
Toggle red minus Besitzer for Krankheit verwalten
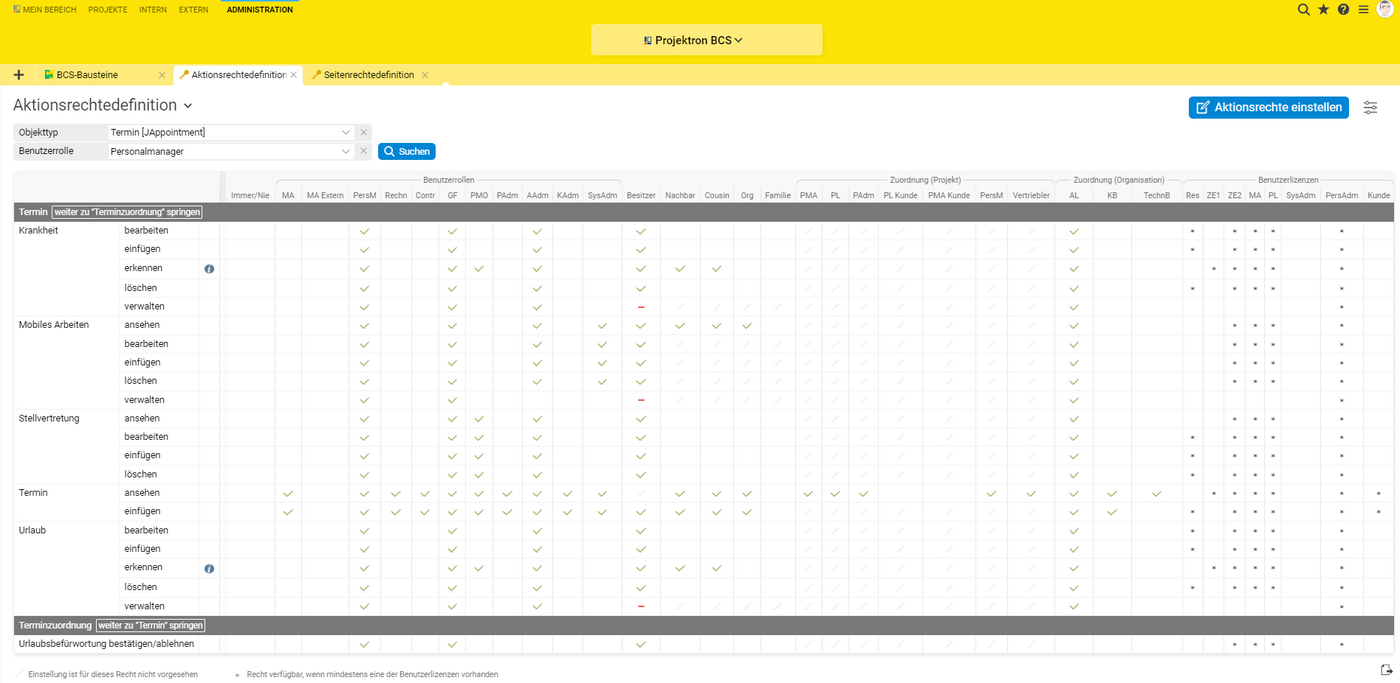pos(641,306)
